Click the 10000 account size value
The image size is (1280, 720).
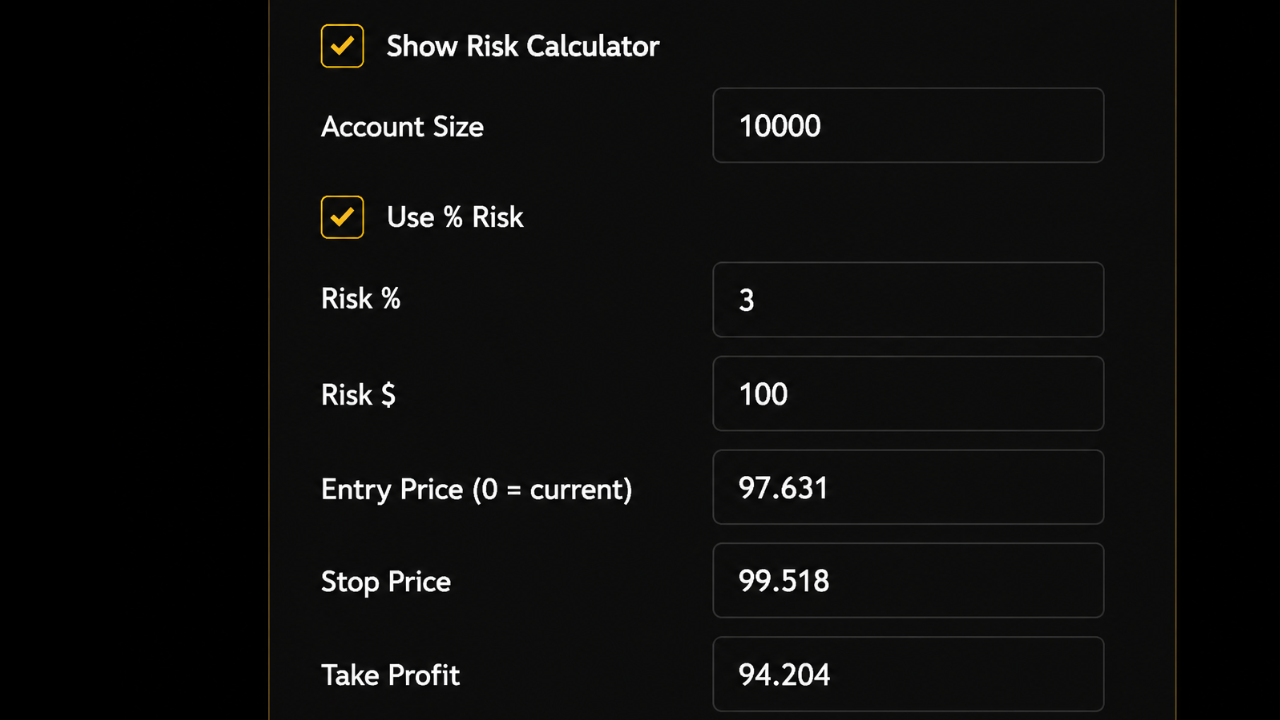[x=779, y=126]
